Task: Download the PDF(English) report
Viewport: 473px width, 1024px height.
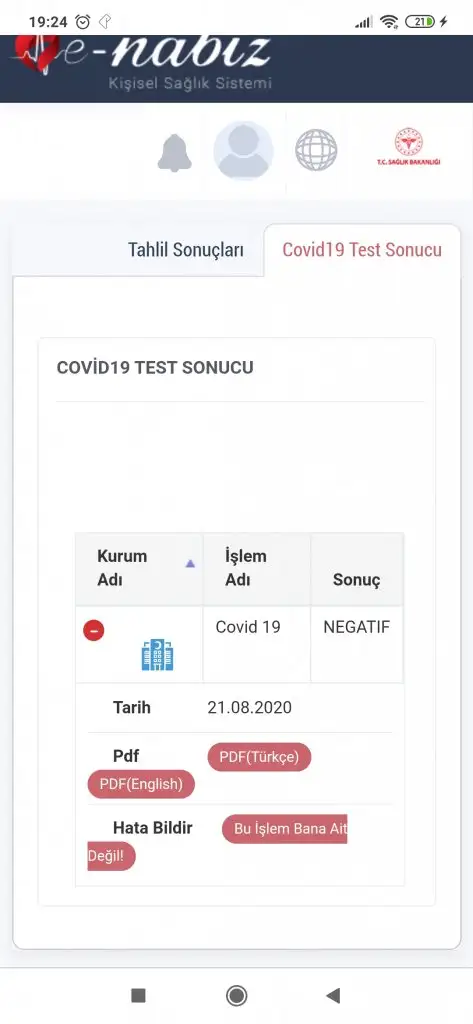Action: coord(141,784)
